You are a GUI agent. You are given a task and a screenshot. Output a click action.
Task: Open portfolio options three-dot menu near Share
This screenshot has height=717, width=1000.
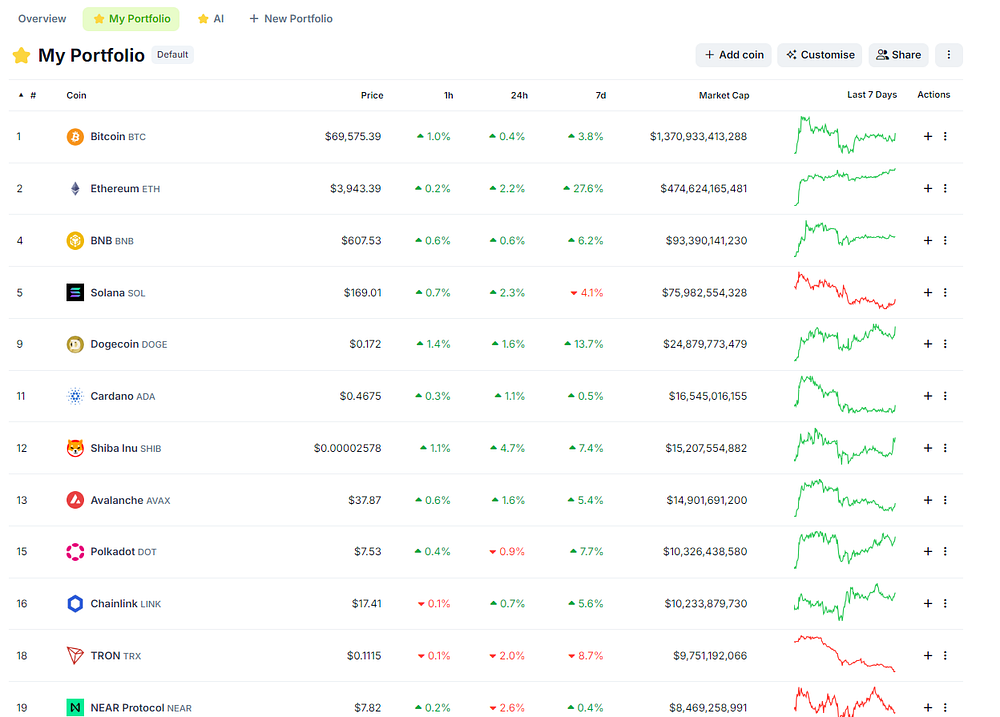tap(949, 55)
